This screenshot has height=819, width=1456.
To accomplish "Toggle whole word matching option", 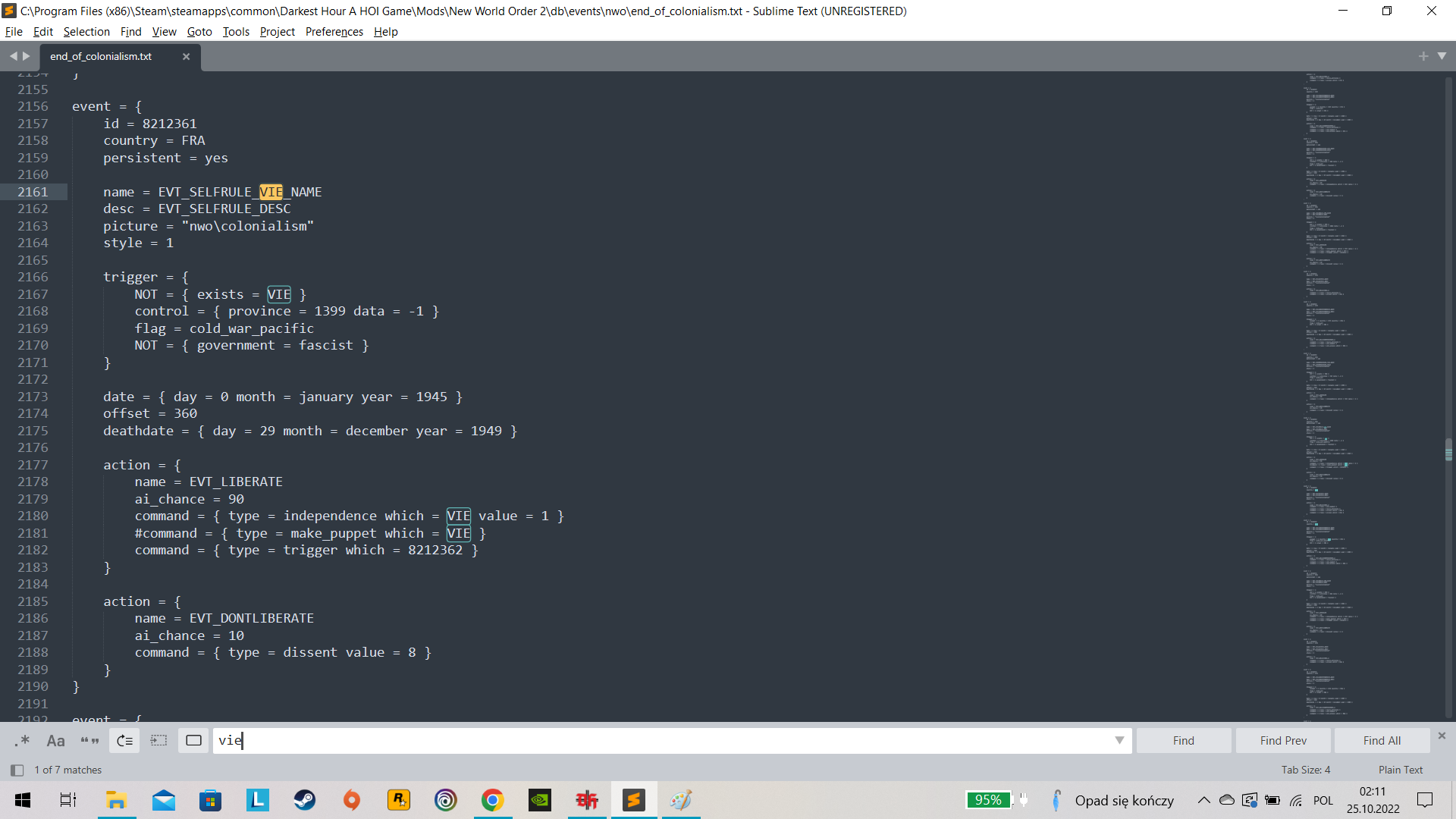I will click(x=89, y=741).
